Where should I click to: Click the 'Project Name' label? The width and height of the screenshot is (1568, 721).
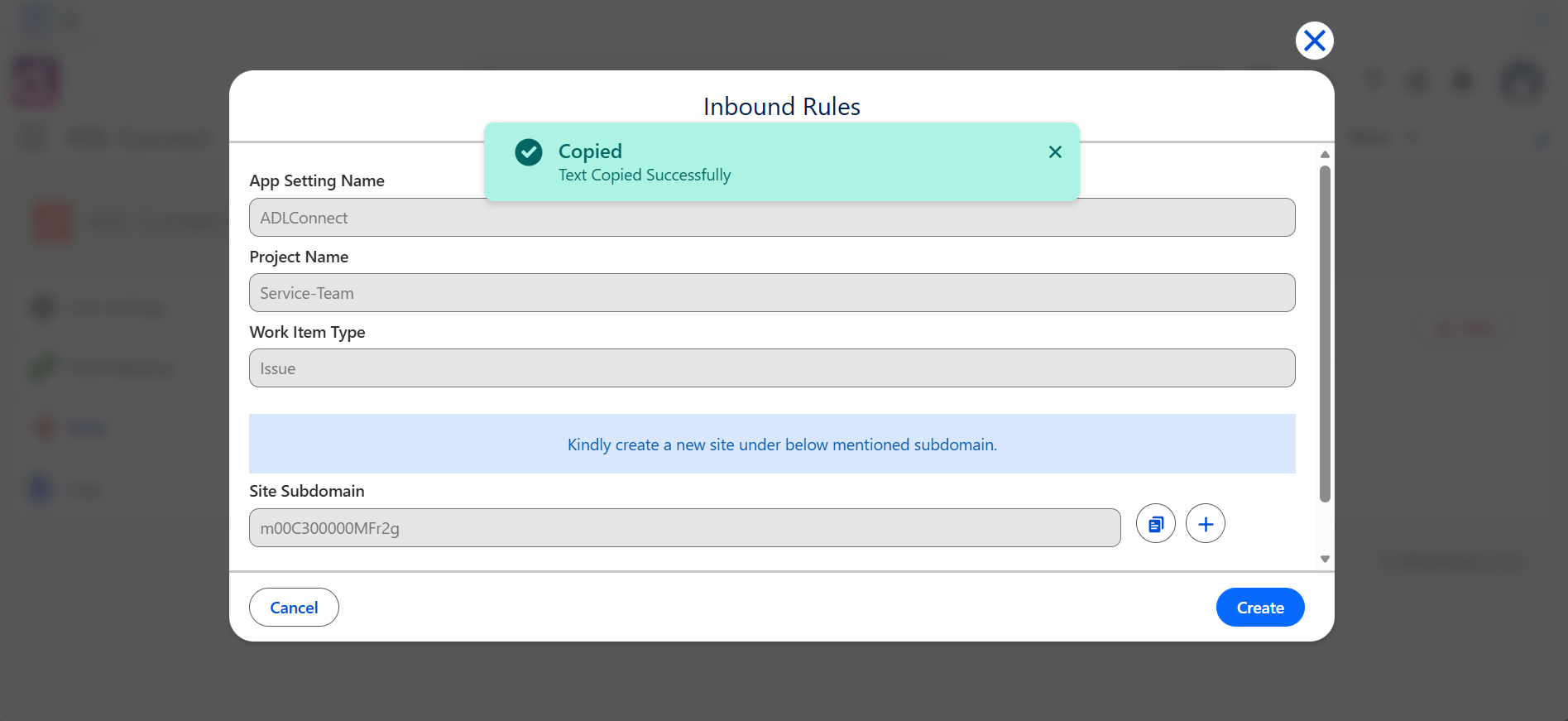pos(299,257)
